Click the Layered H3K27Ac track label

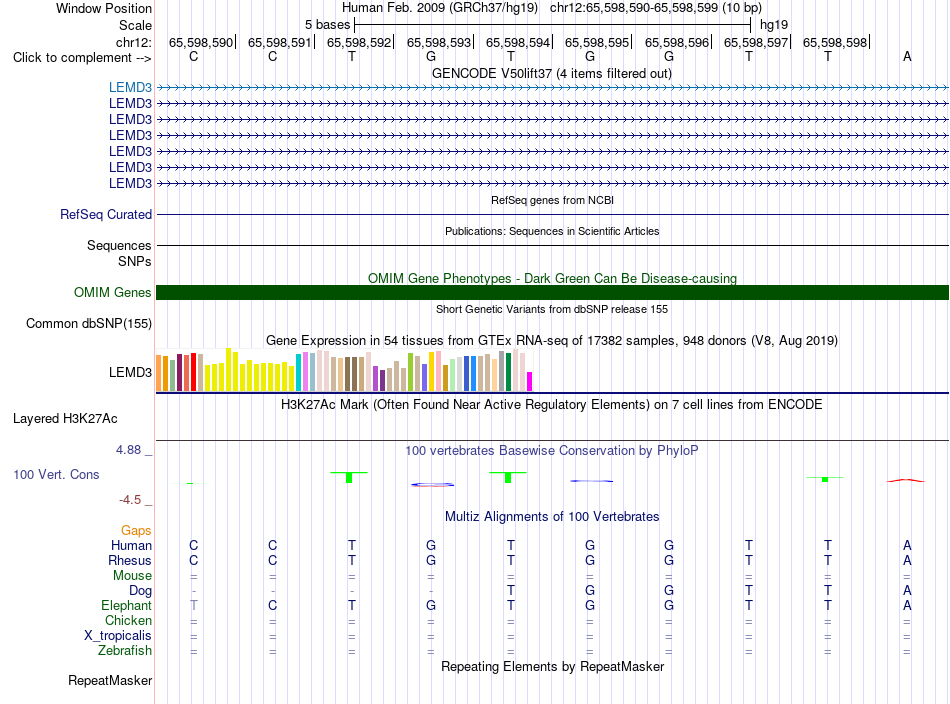click(65, 419)
